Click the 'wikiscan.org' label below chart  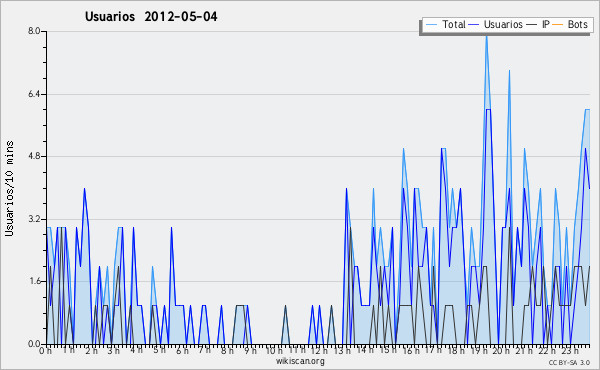click(300, 361)
